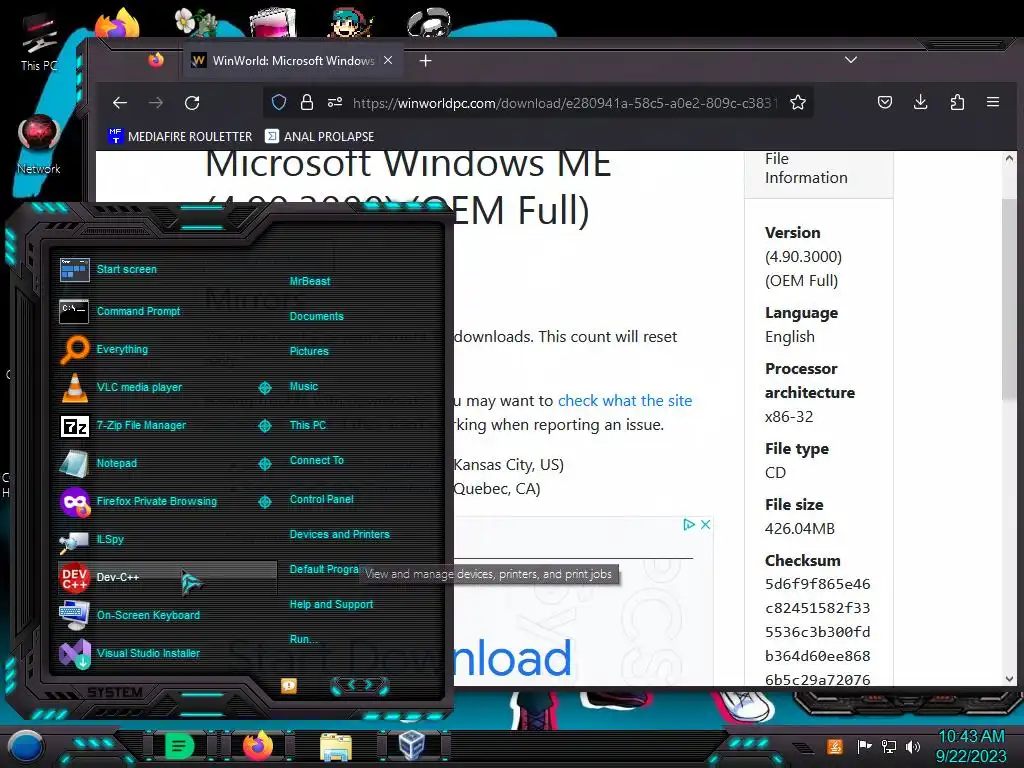Image resolution: width=1024 pixels, height=768 pixels.
Task: Go forward in Firefox
Action: 155,103
